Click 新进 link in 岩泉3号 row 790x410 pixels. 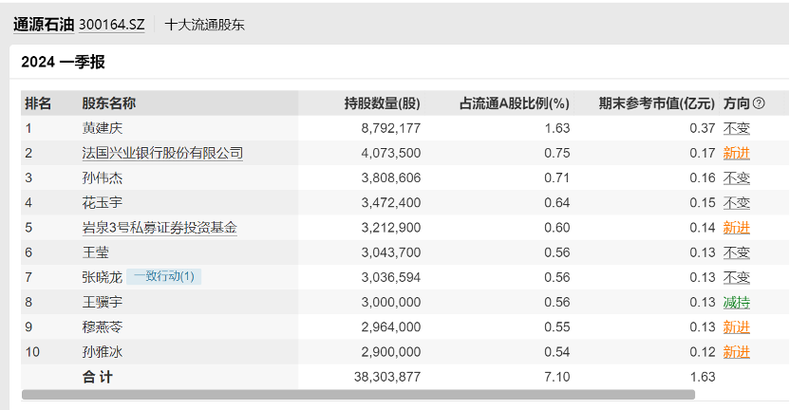[x=736, y=228]
